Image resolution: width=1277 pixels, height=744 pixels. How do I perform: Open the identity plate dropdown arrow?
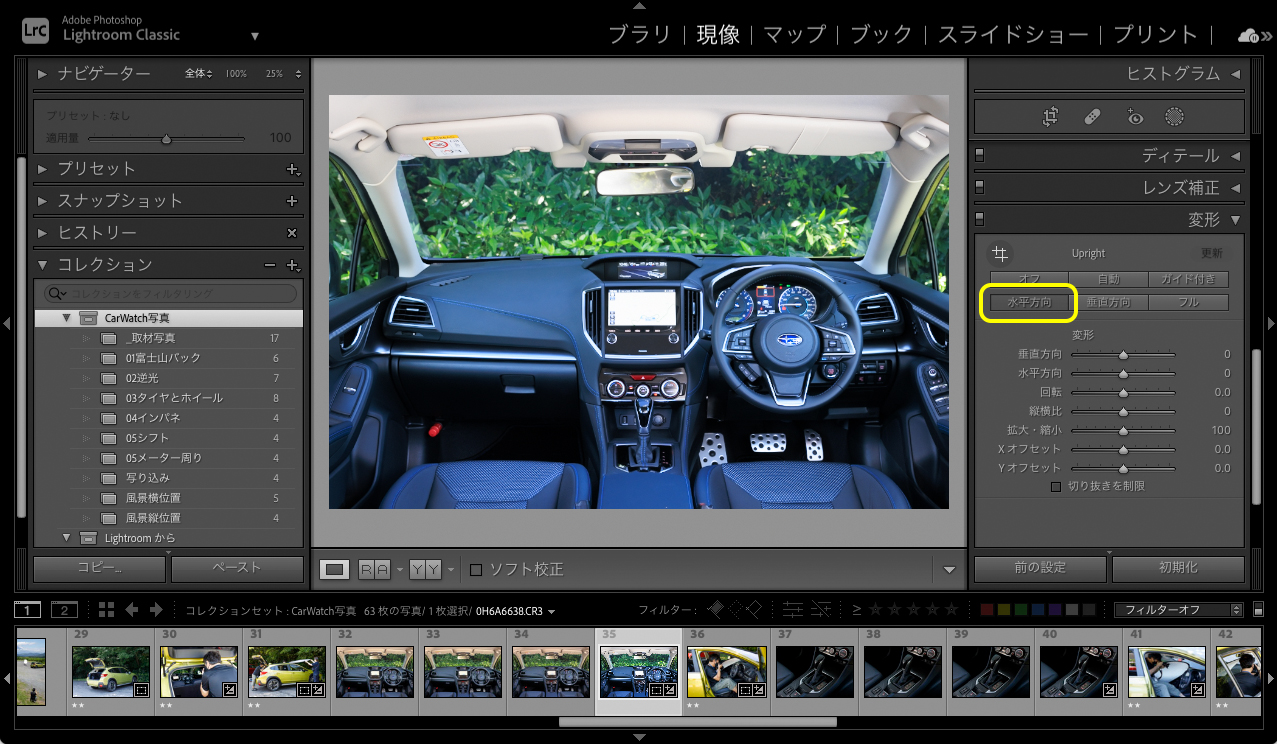(x=255, y=36)
